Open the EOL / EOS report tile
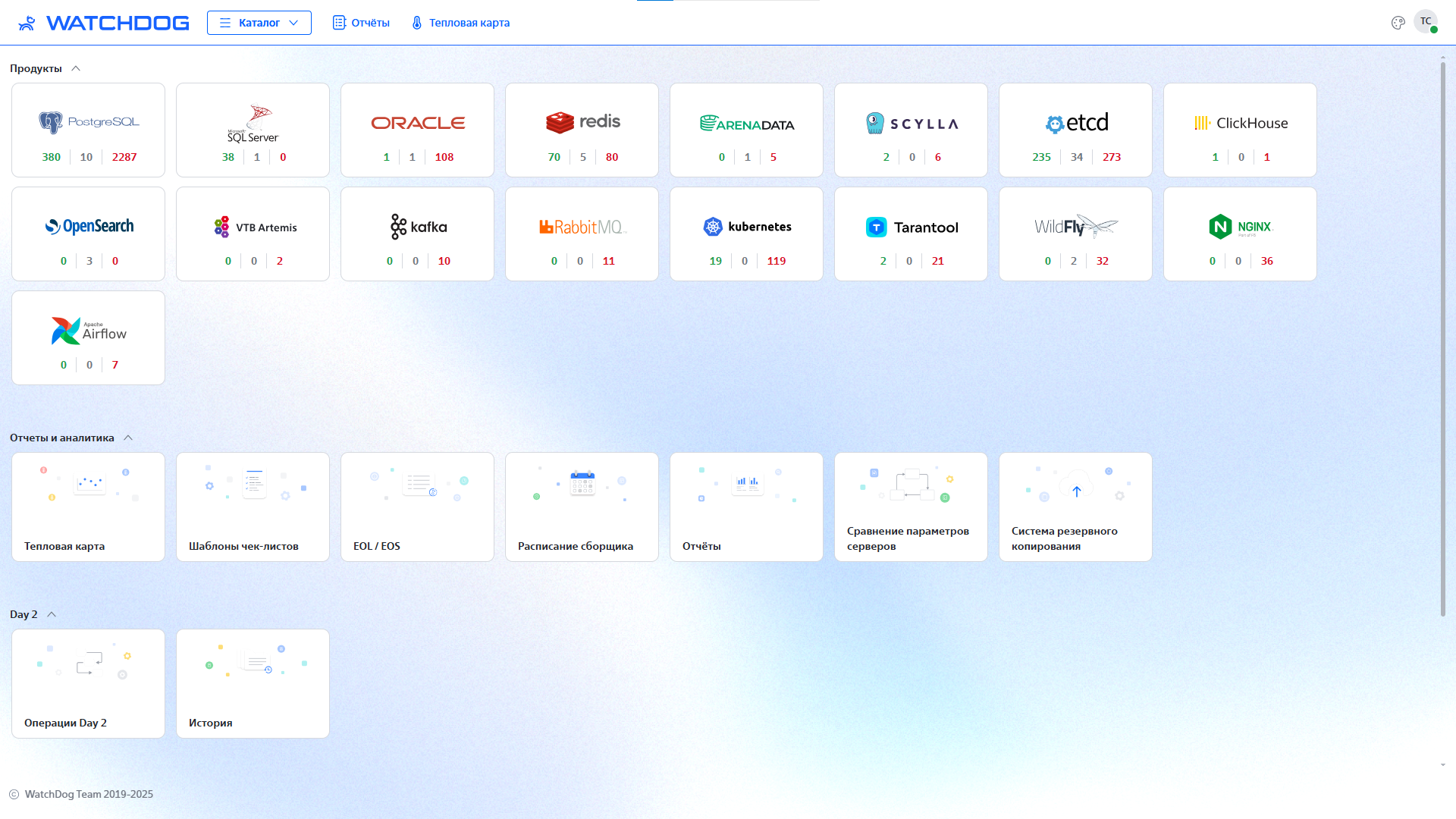The image size is (1456, 819). [x=417, y=507]
